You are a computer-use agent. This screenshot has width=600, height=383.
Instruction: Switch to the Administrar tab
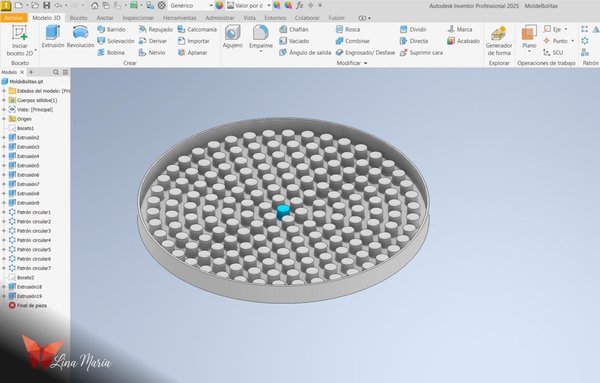[220, 18]
